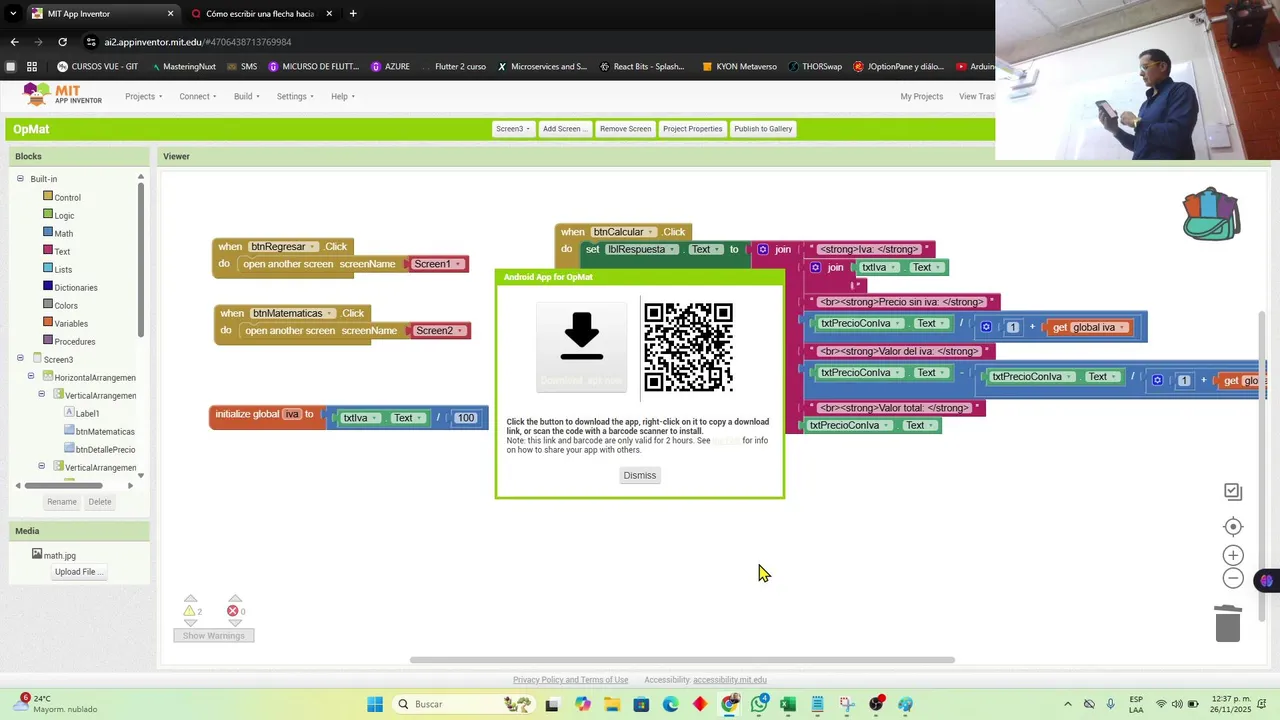Click the blue mutator gear on top join block
1280x720 pixels.
tap(763, 249)
